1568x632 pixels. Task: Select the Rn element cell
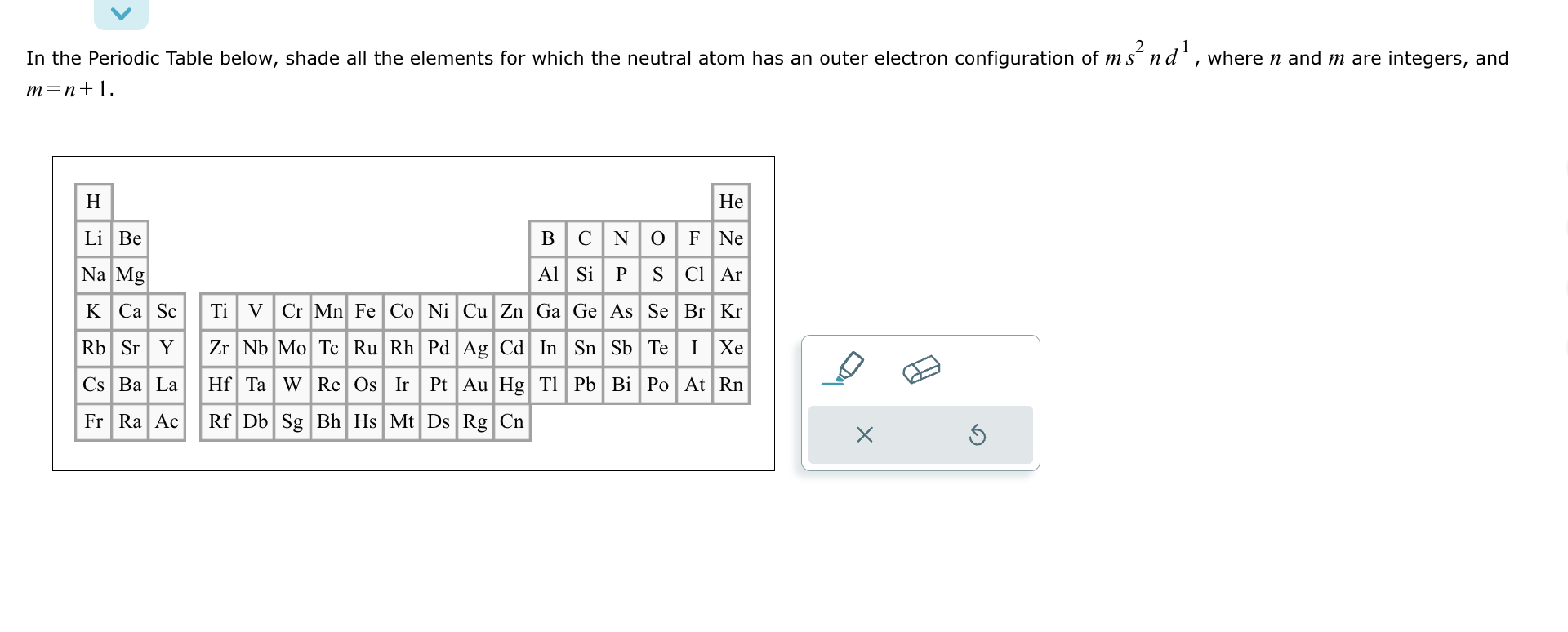[730, 385]
